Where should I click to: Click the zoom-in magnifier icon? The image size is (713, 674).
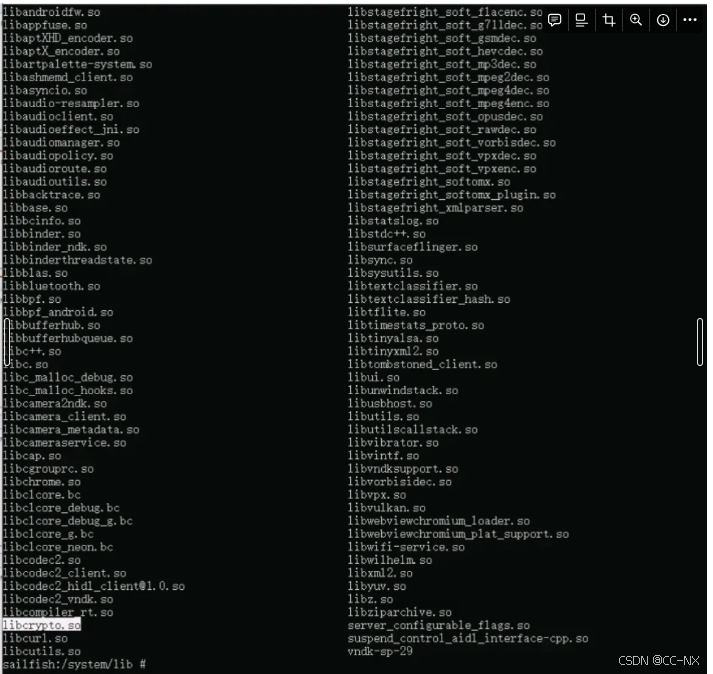click(x=636, y=20)
